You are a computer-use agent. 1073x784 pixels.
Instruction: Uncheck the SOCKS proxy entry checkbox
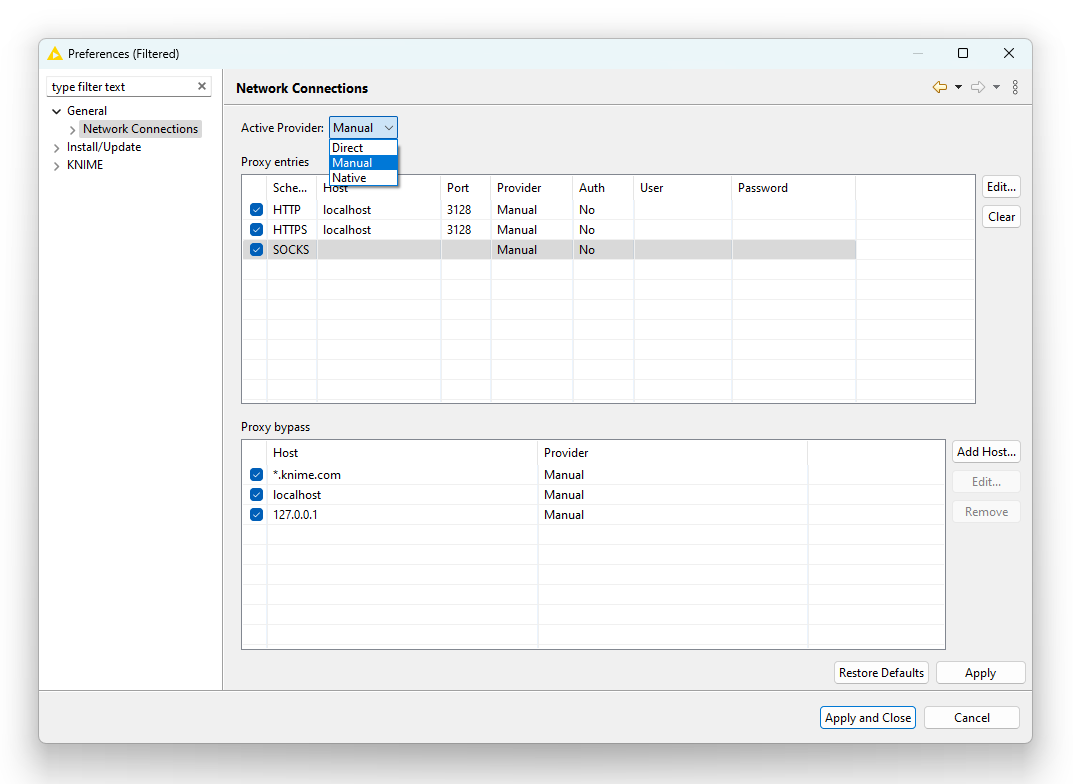point(257,250)
